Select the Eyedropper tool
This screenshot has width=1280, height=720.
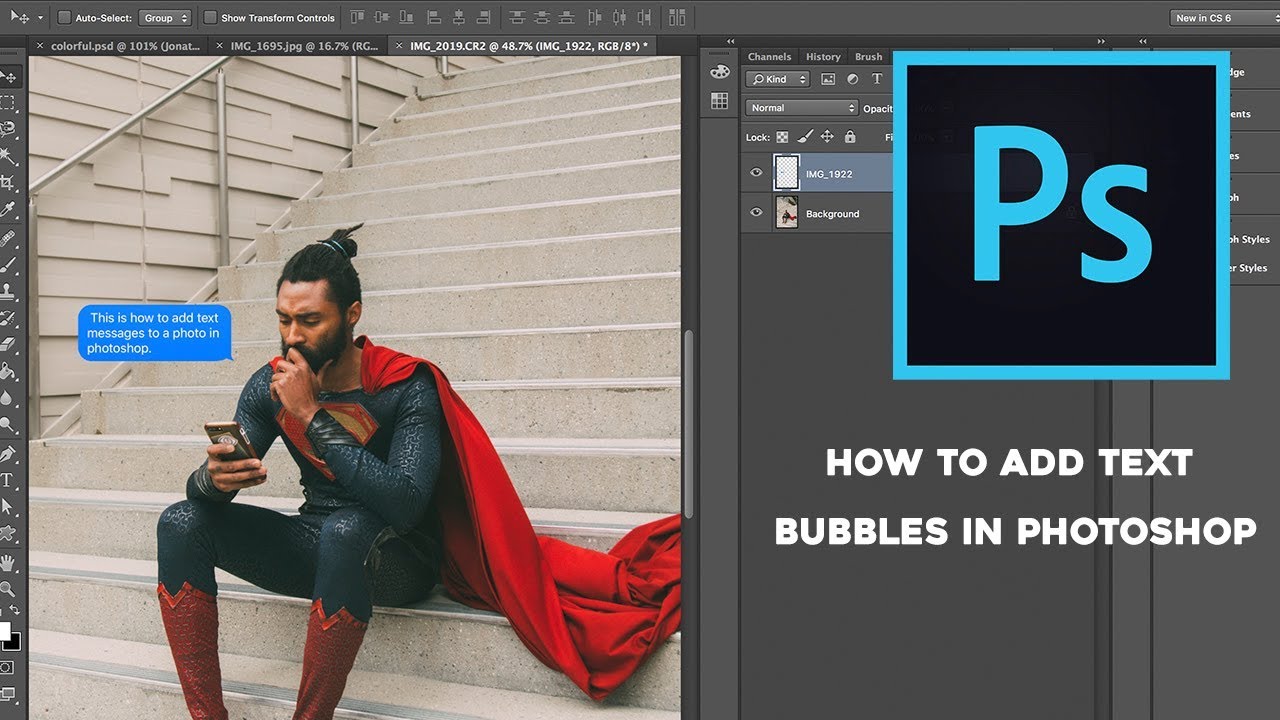tap(9, 210)
